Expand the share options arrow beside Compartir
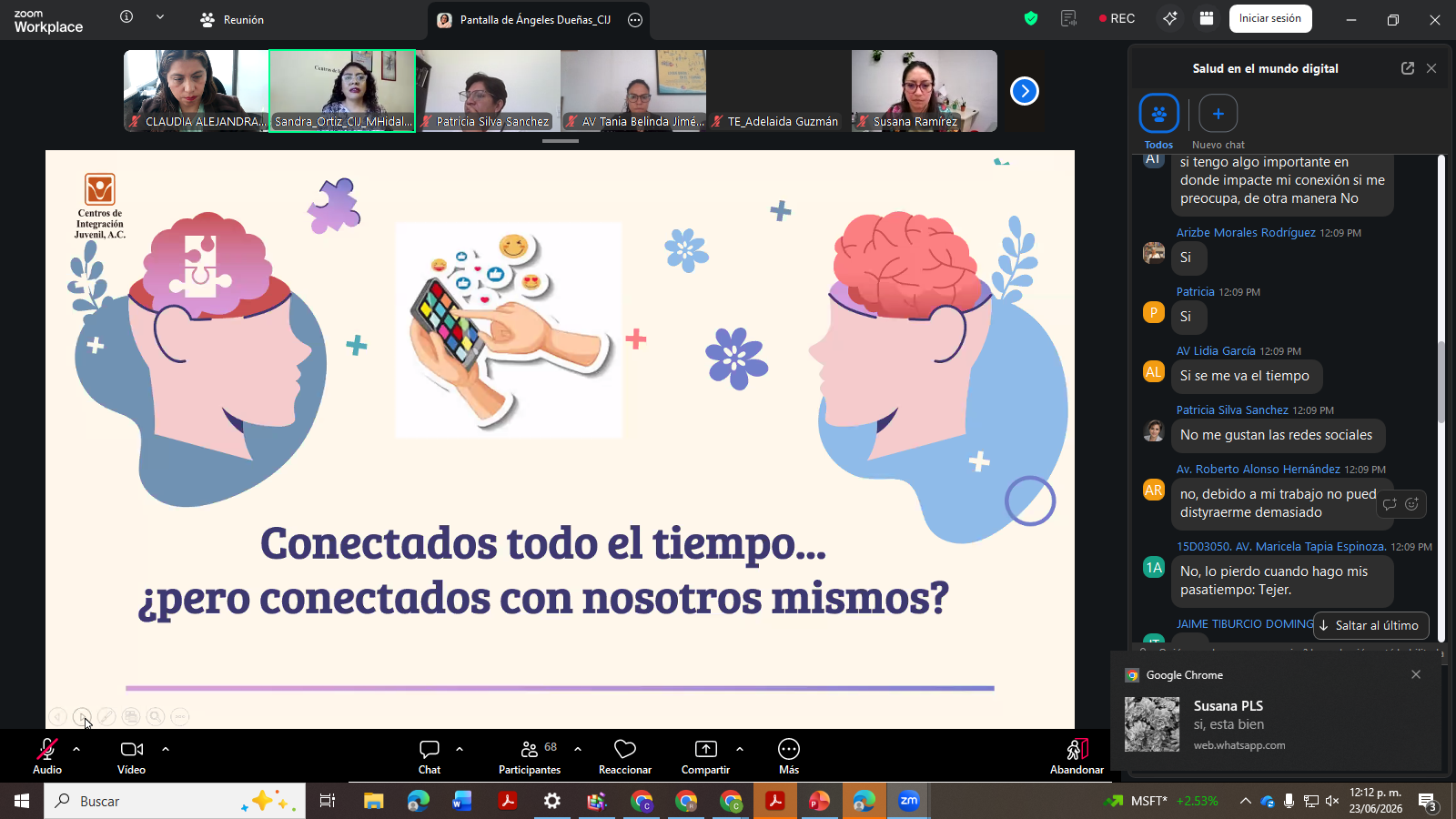 [740, 749]
